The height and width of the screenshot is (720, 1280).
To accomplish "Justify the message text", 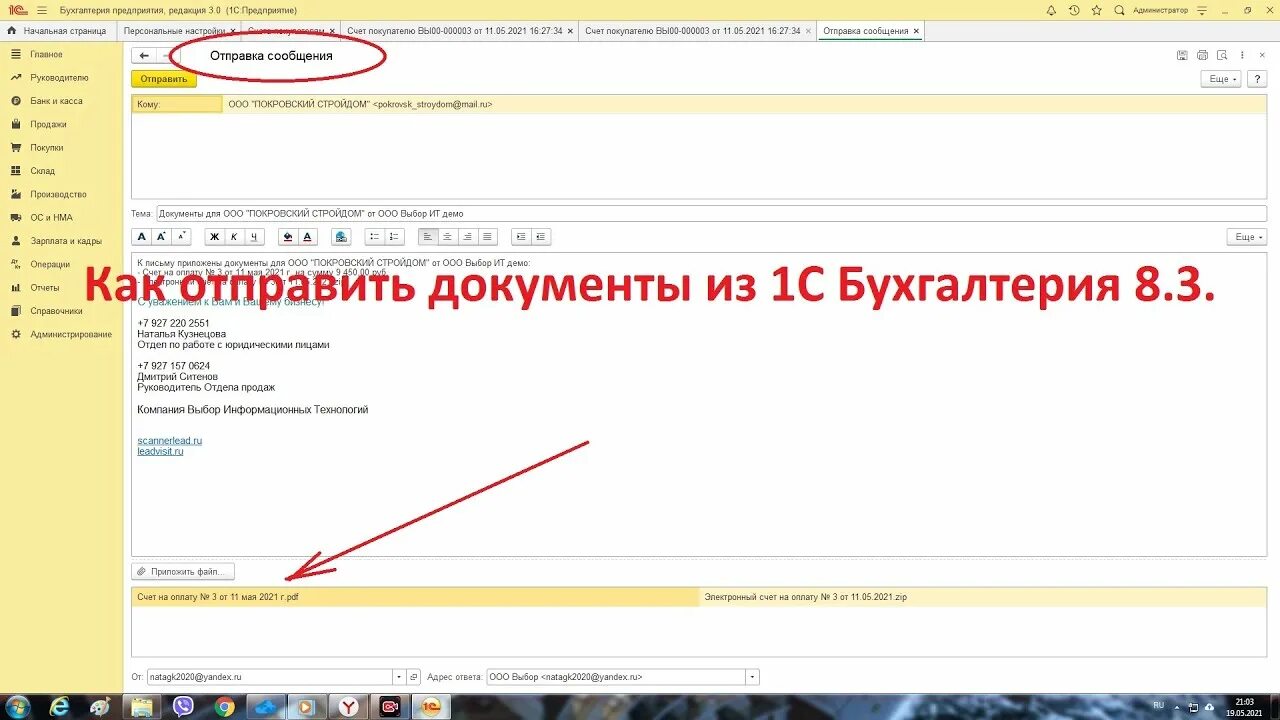I will click(x=488, y=237).
